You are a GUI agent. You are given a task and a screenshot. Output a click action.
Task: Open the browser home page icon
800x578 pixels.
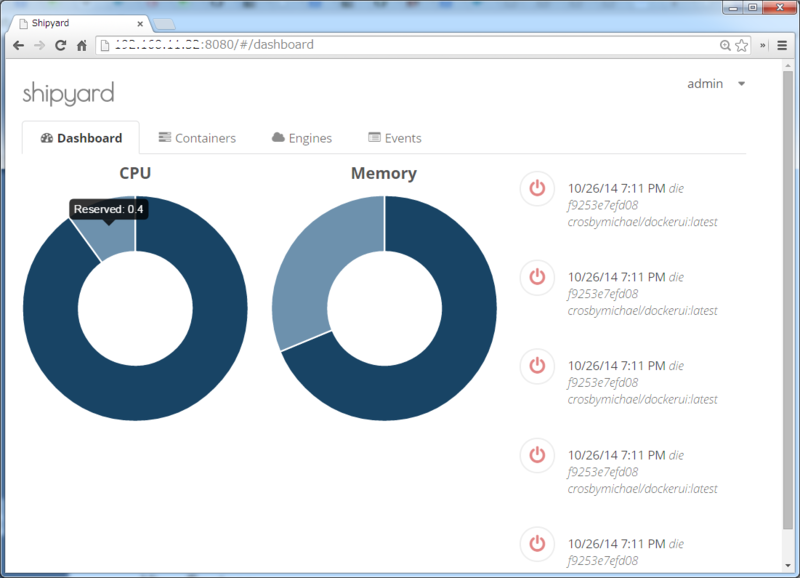coord(82,45)
